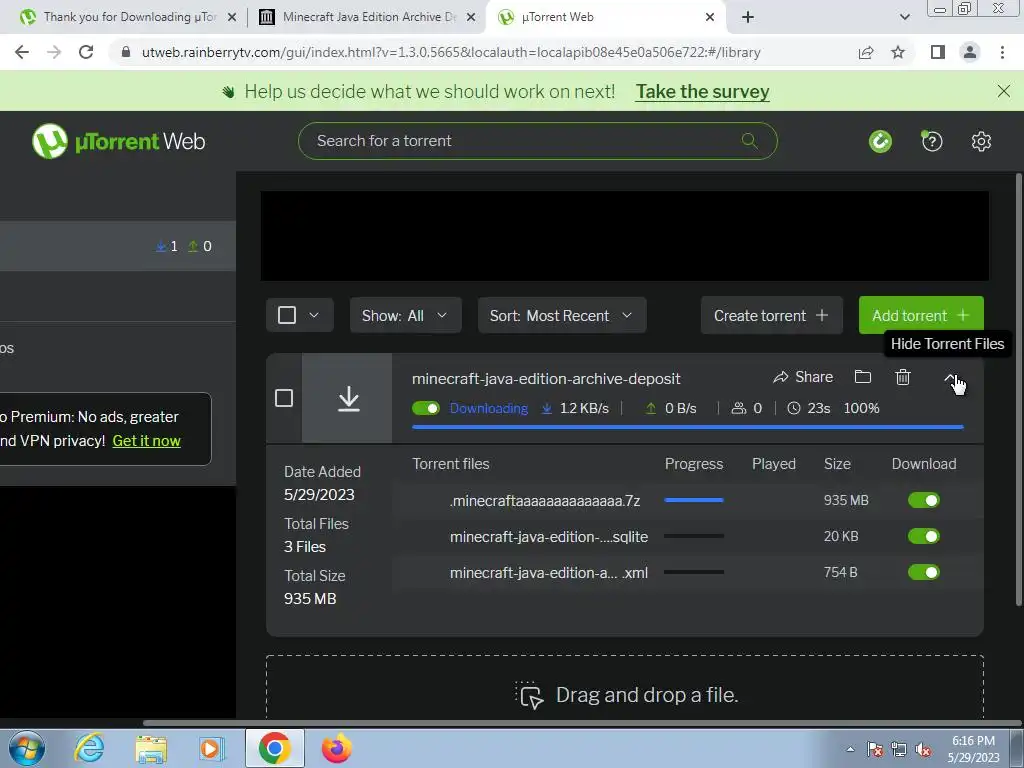Collapse torrent files with the chevron
The height and width of the screenshot is (768, 1024).
point(950,379)
